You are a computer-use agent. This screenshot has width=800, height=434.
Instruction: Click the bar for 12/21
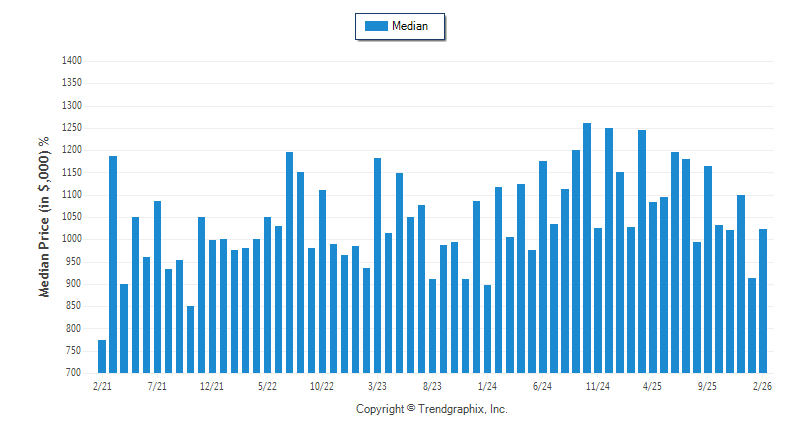[212, 306]
